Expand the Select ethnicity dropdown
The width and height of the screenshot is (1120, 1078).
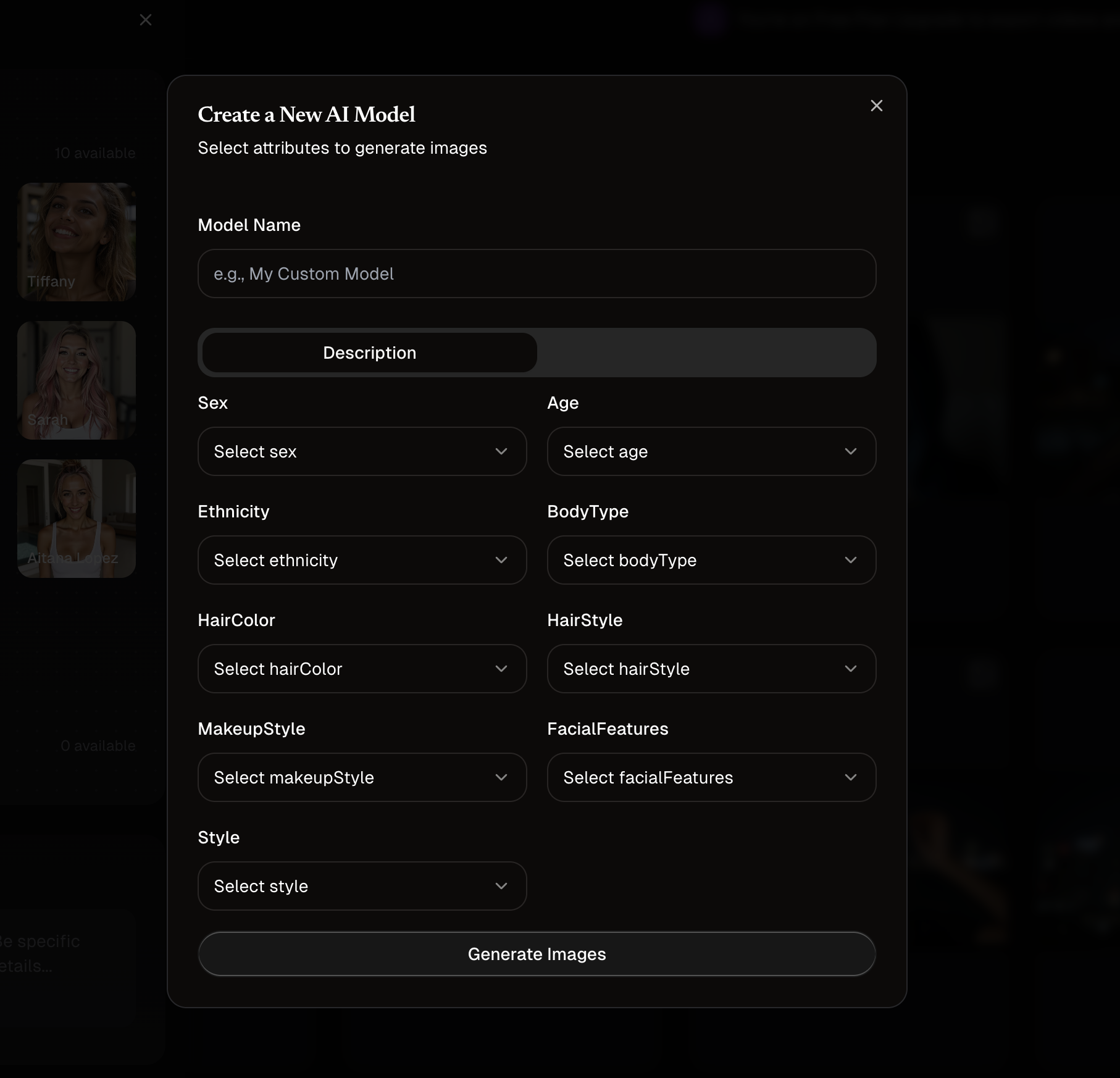pos(362,560)
